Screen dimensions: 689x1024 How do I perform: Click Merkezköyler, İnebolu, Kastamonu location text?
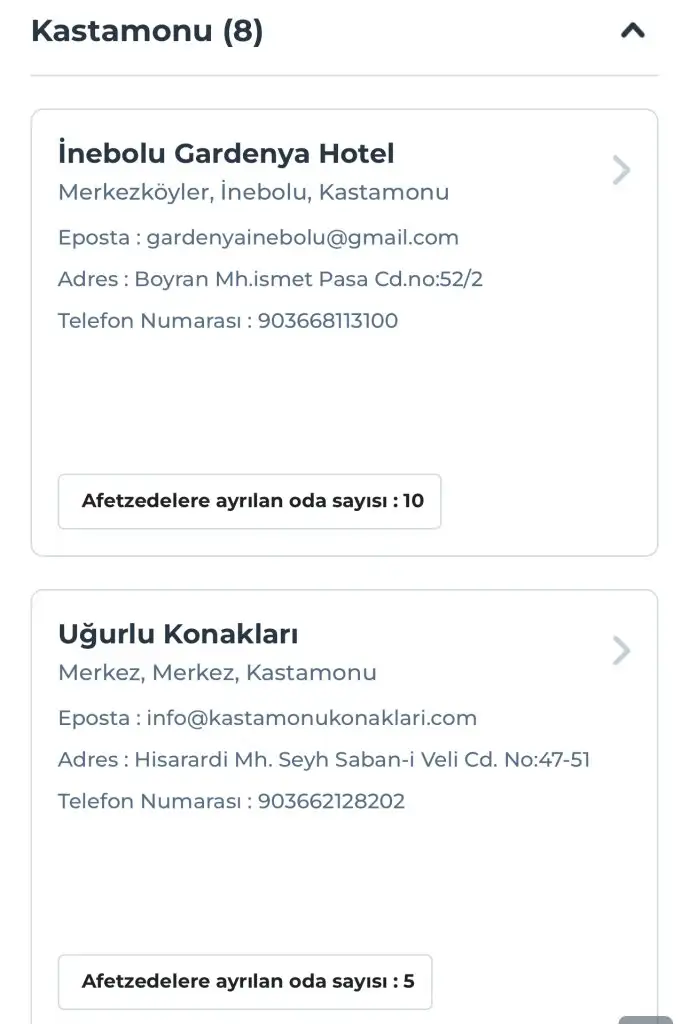tap(253, 192)
